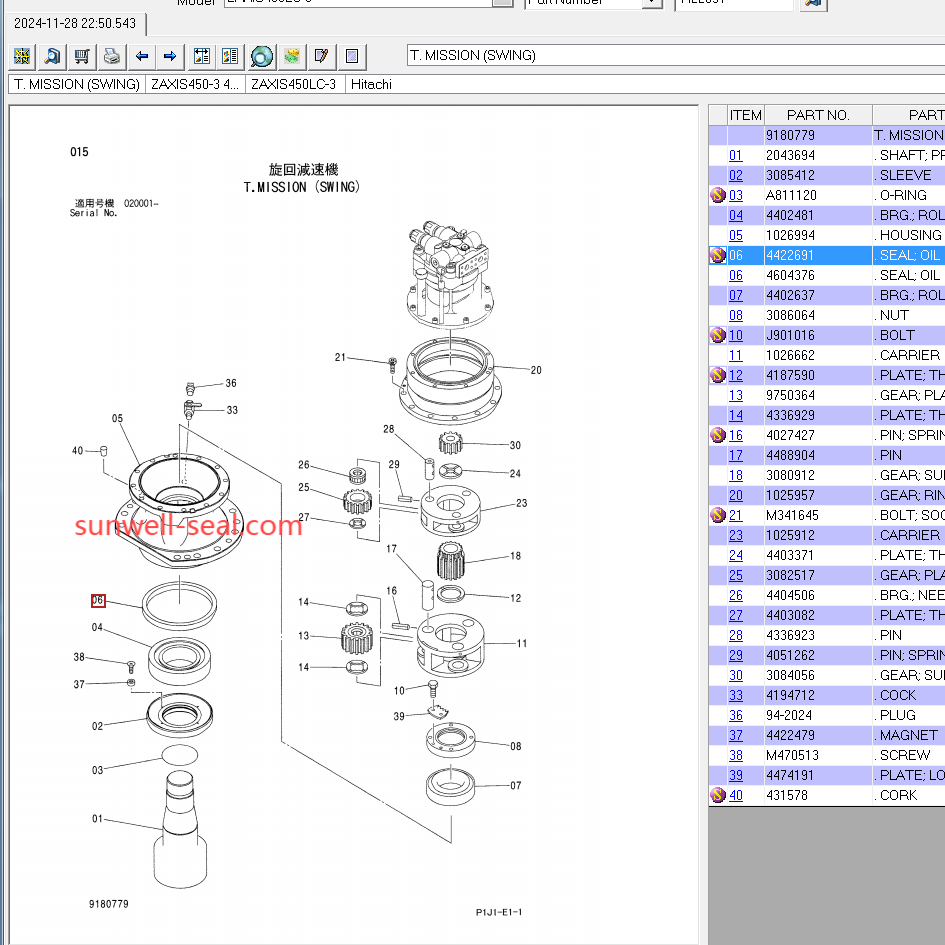Click the globe zoom icon in toolbar
Screen dimensions: 945x945
261,56
